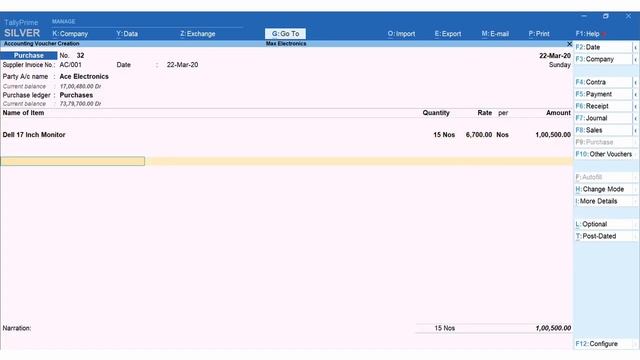Click the highlighted empty item name field
The image size is (640, 360).
click(x=73, y=161)
